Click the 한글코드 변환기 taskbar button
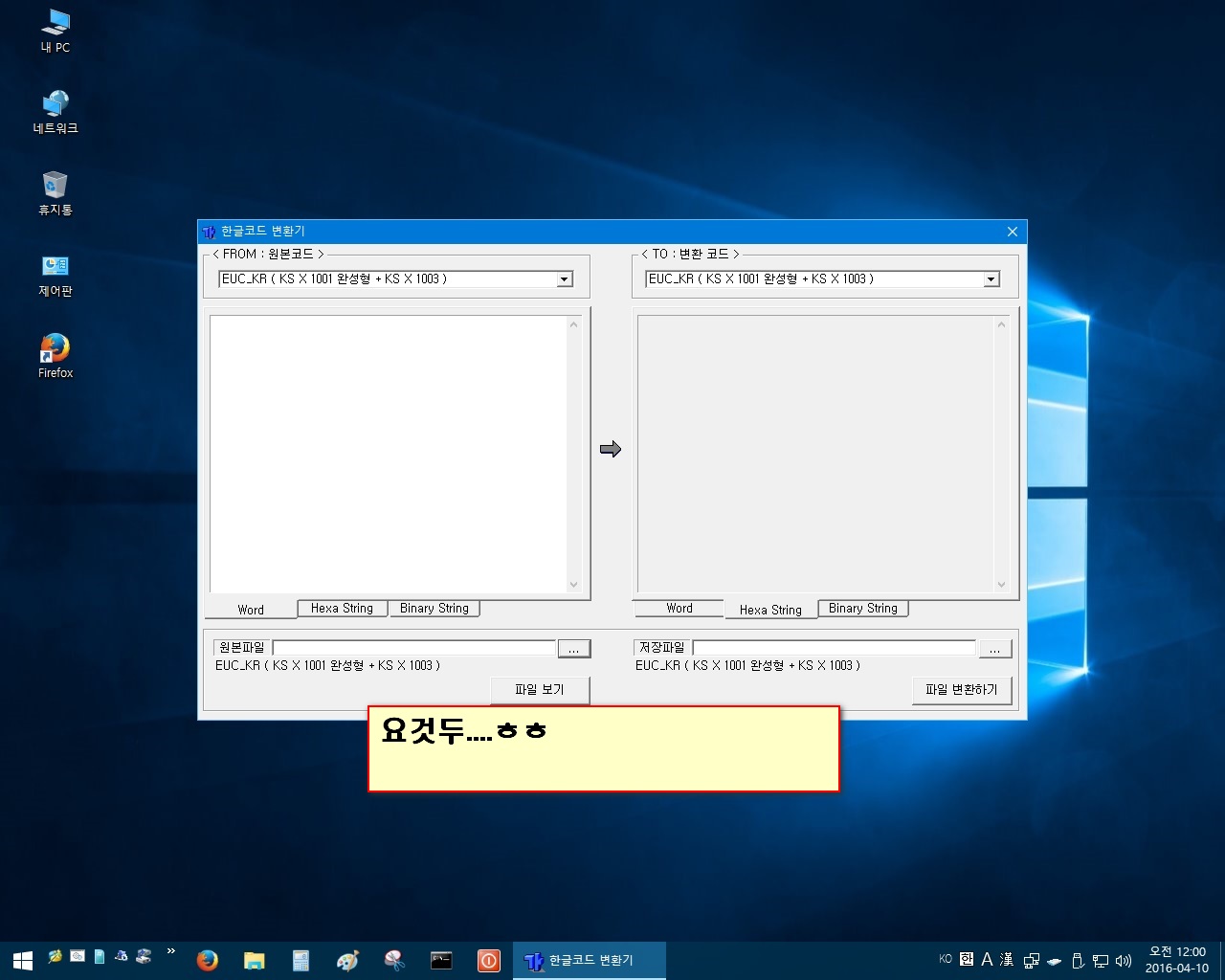This screenshot has width=1225, height=980. click(x=590, y=960)
